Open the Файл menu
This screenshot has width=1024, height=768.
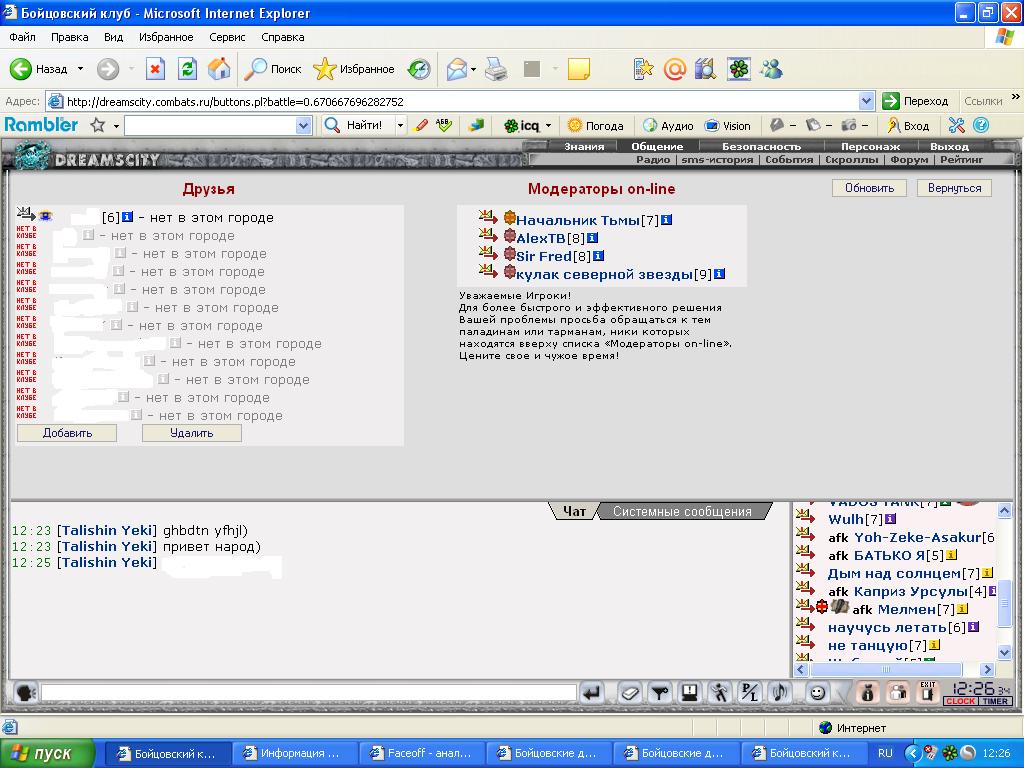[x=22, y=37]
